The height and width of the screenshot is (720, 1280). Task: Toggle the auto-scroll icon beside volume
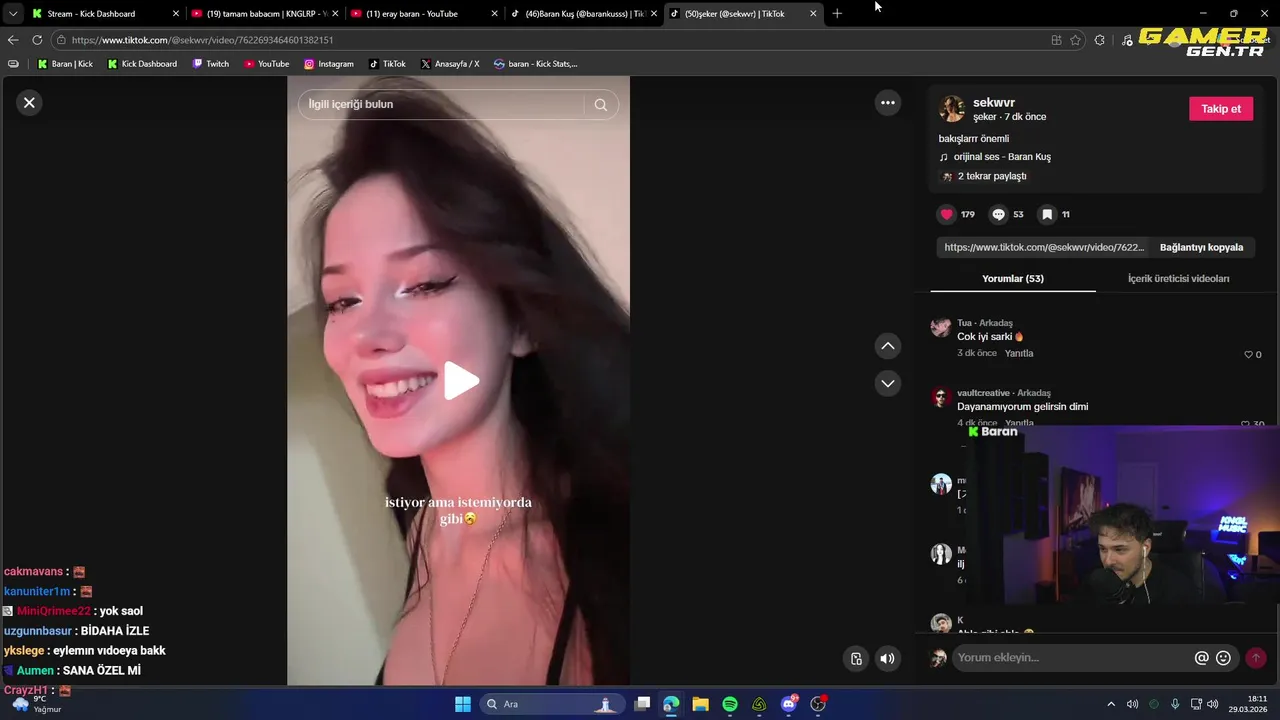[856, 658]
